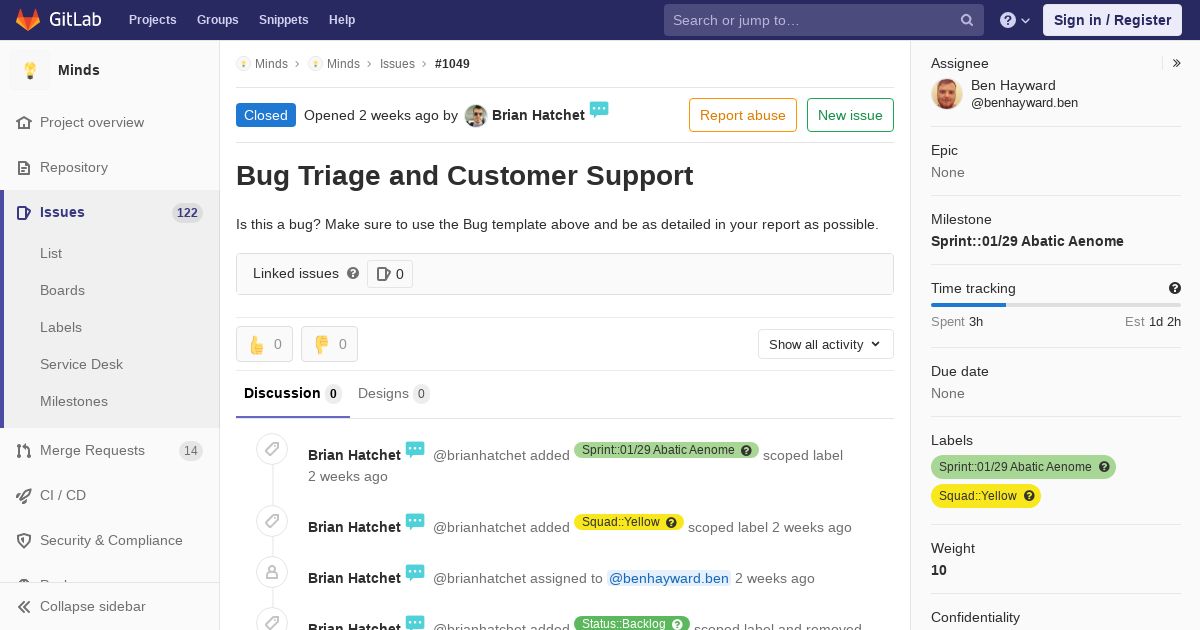Click the Brian Hatchet author name link

(538, 115)
